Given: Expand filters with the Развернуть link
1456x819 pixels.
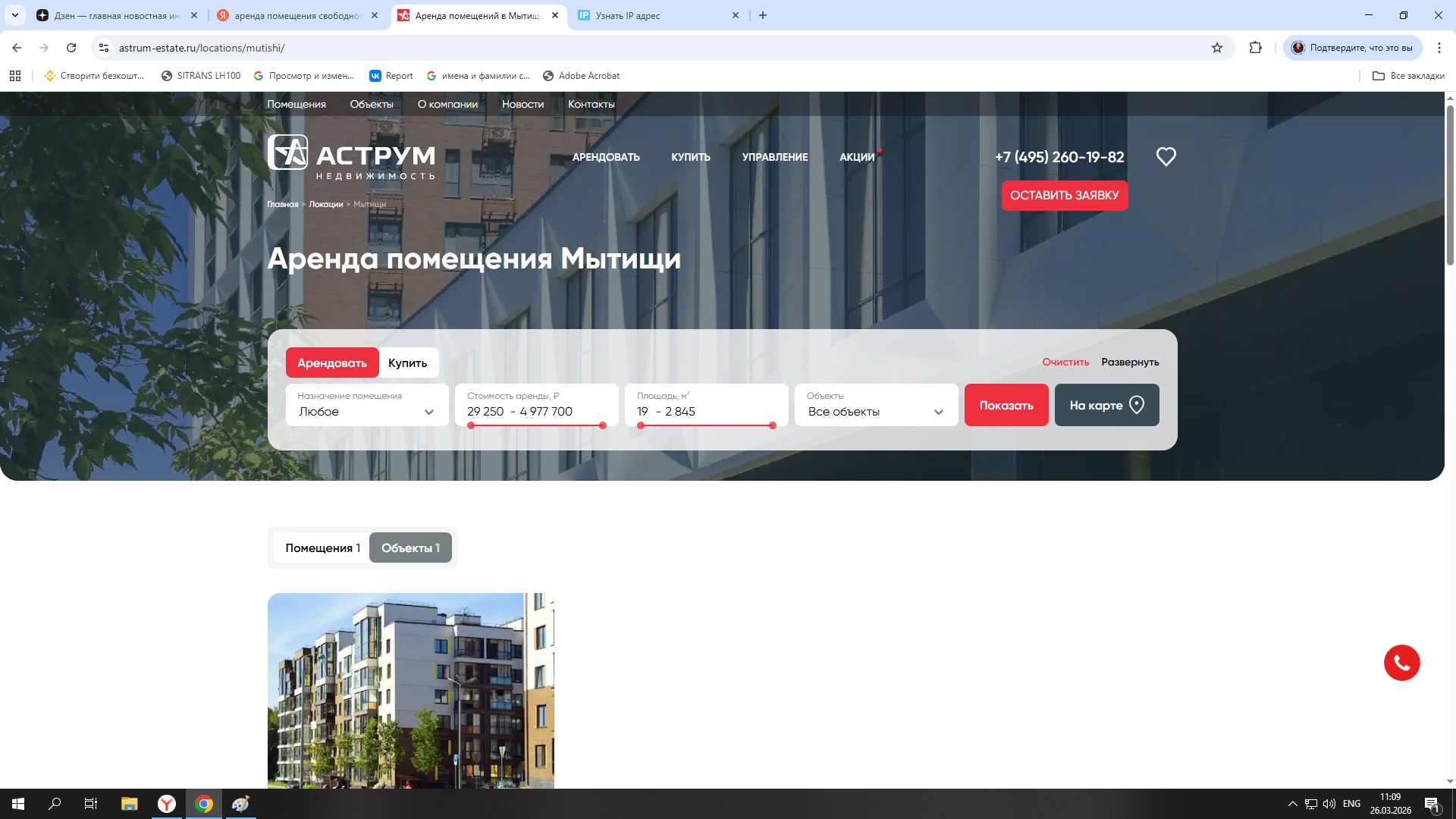Looking at the screenshot, I should point(1129,362).
